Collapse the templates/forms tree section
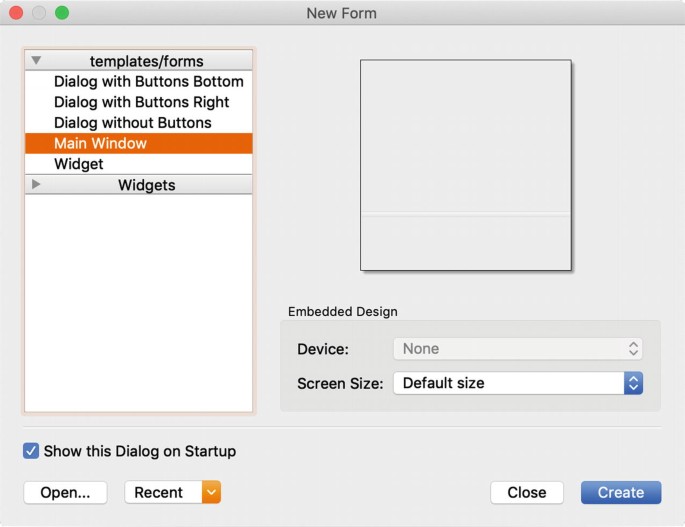 37,61
